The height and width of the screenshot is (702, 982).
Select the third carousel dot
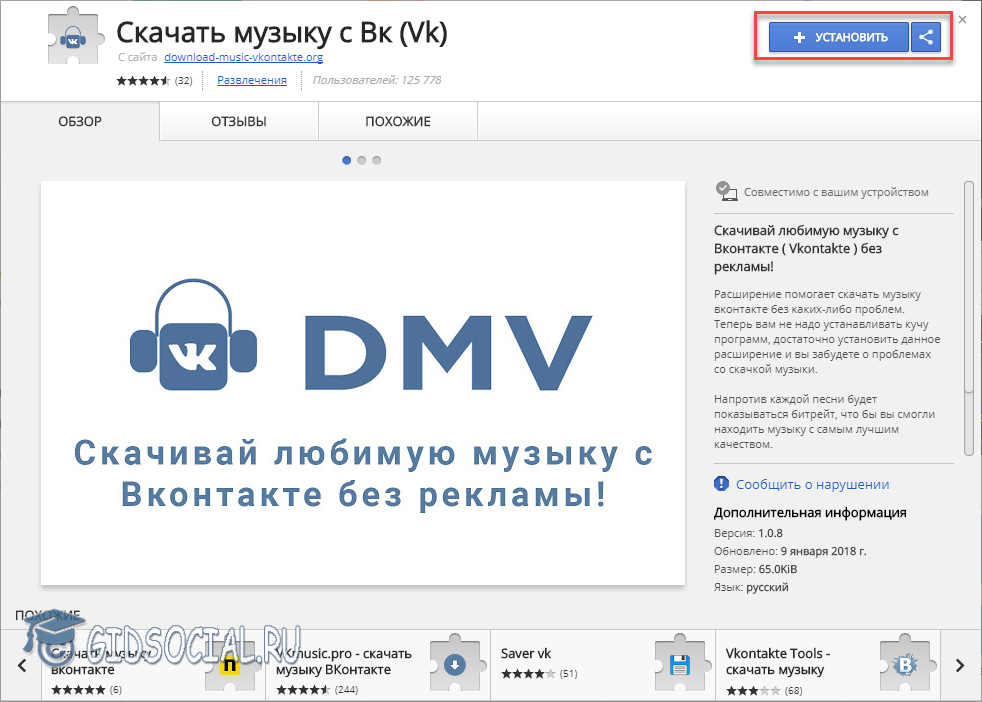377,160
